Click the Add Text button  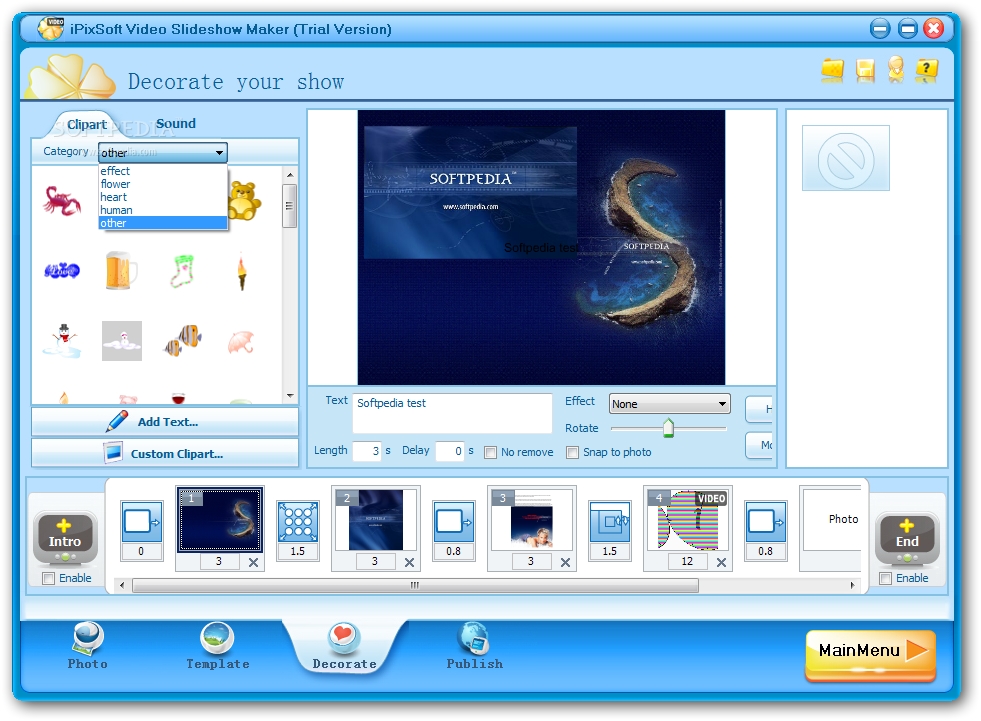click(x=165, y=422)
